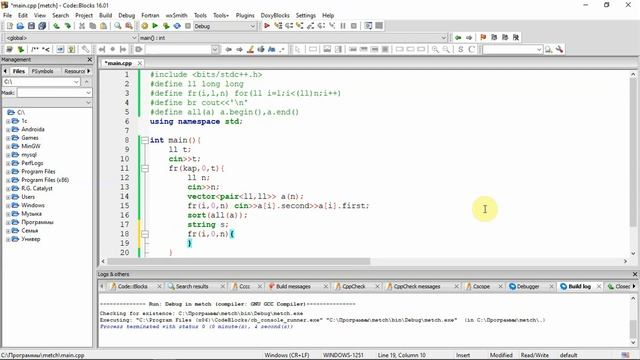Click the Run to cursor debug icon
The height and width of the screenshot is (360, 640).
click(x=278, y=26)
